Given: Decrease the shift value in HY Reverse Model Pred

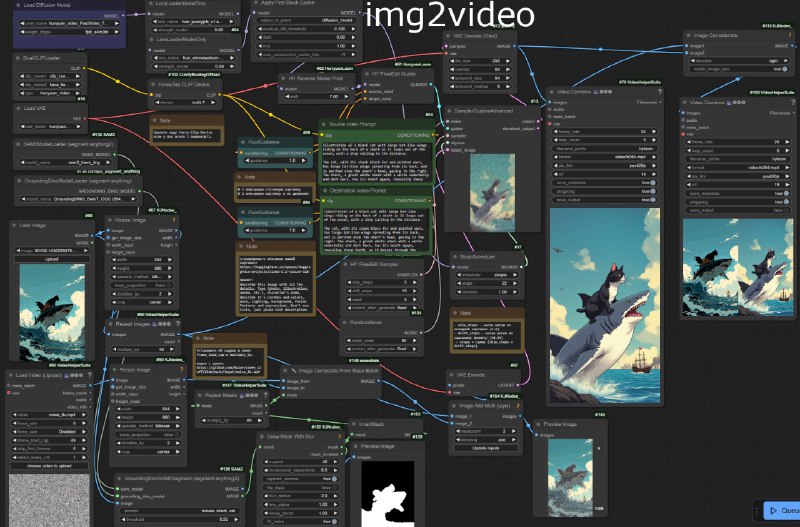Looking at the screenshot, I should (x=286, y=96).
